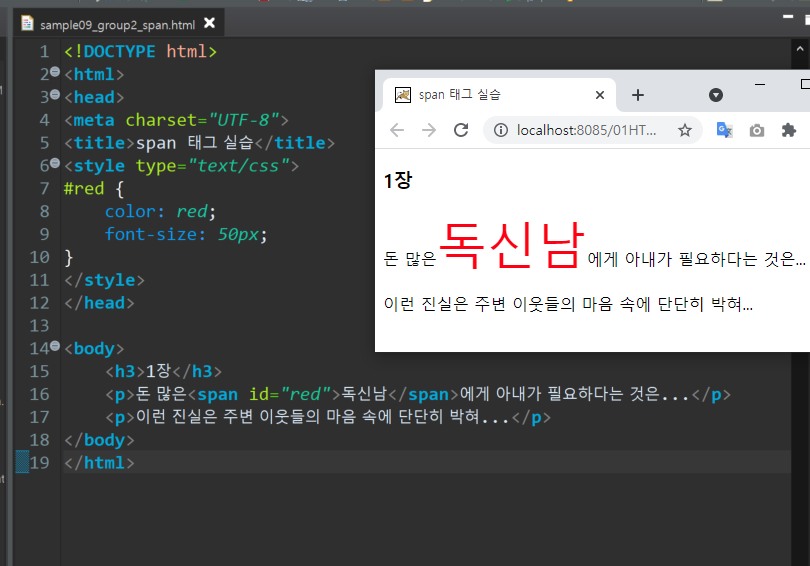Screen dimensions: 810x566
Task: Click the camera screenshot extension icon
Action: [x=757, y=131]
